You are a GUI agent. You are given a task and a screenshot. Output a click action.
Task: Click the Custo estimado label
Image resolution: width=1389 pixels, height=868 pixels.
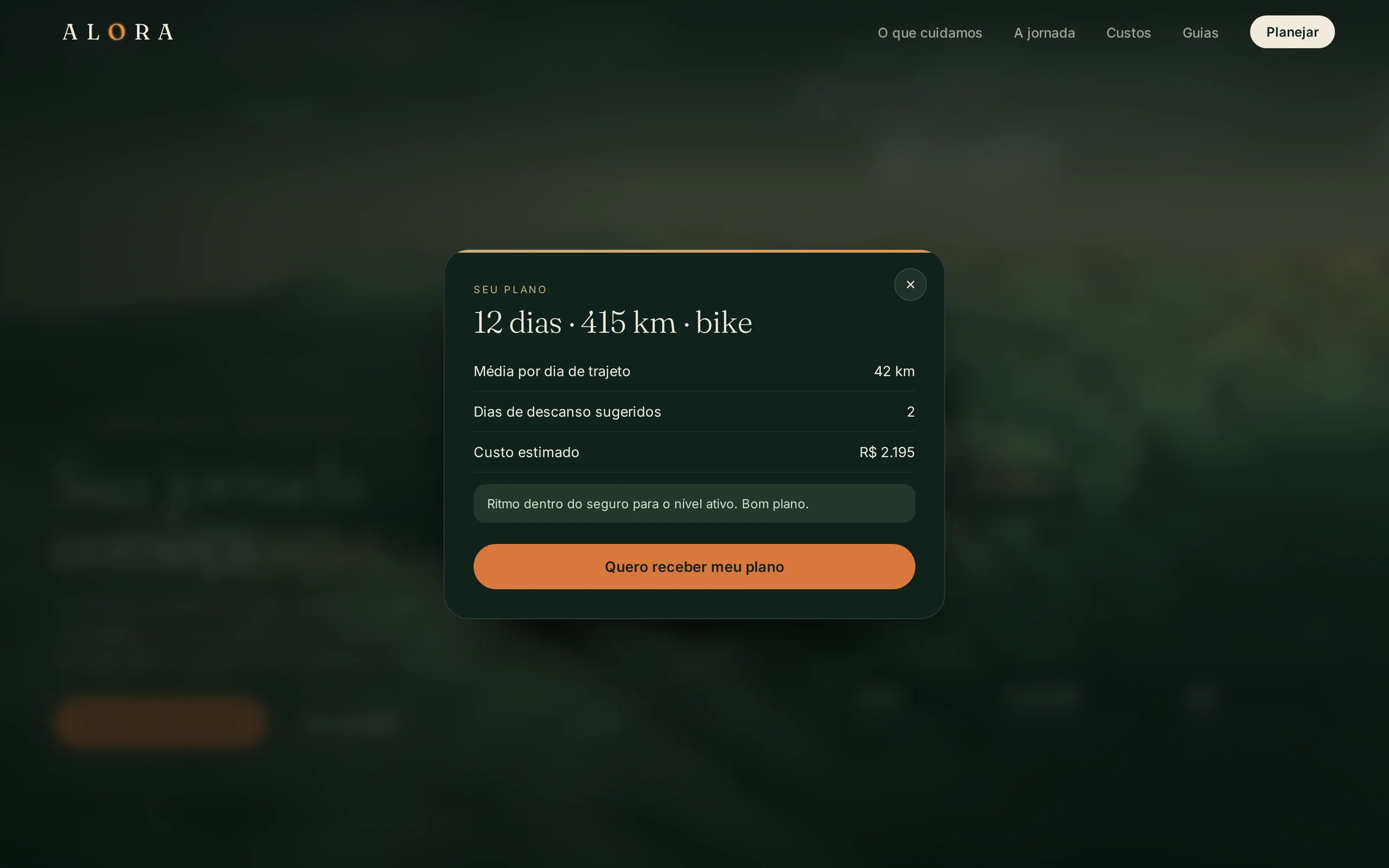[x=526, y=453]
